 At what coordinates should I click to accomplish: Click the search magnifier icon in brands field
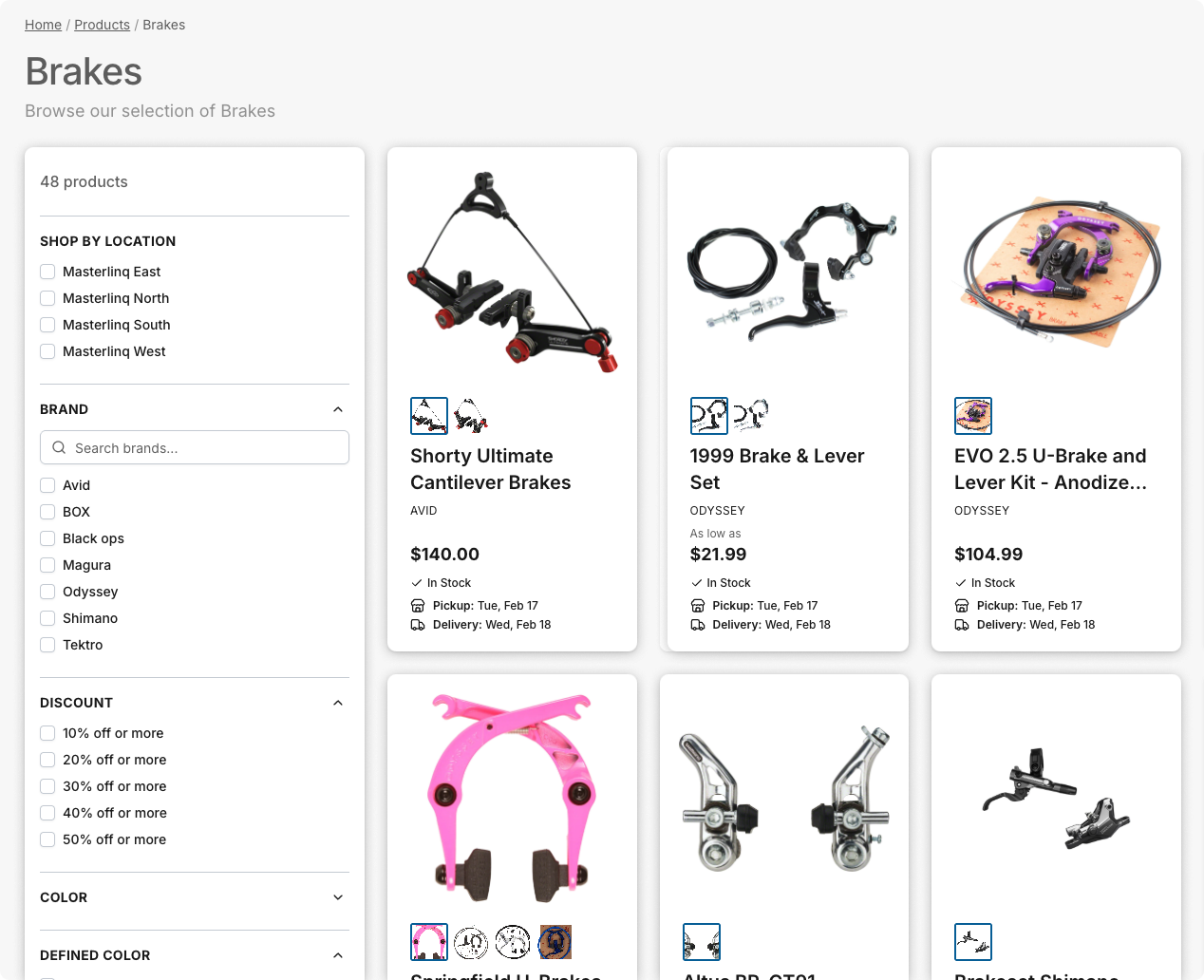[59, 447]
